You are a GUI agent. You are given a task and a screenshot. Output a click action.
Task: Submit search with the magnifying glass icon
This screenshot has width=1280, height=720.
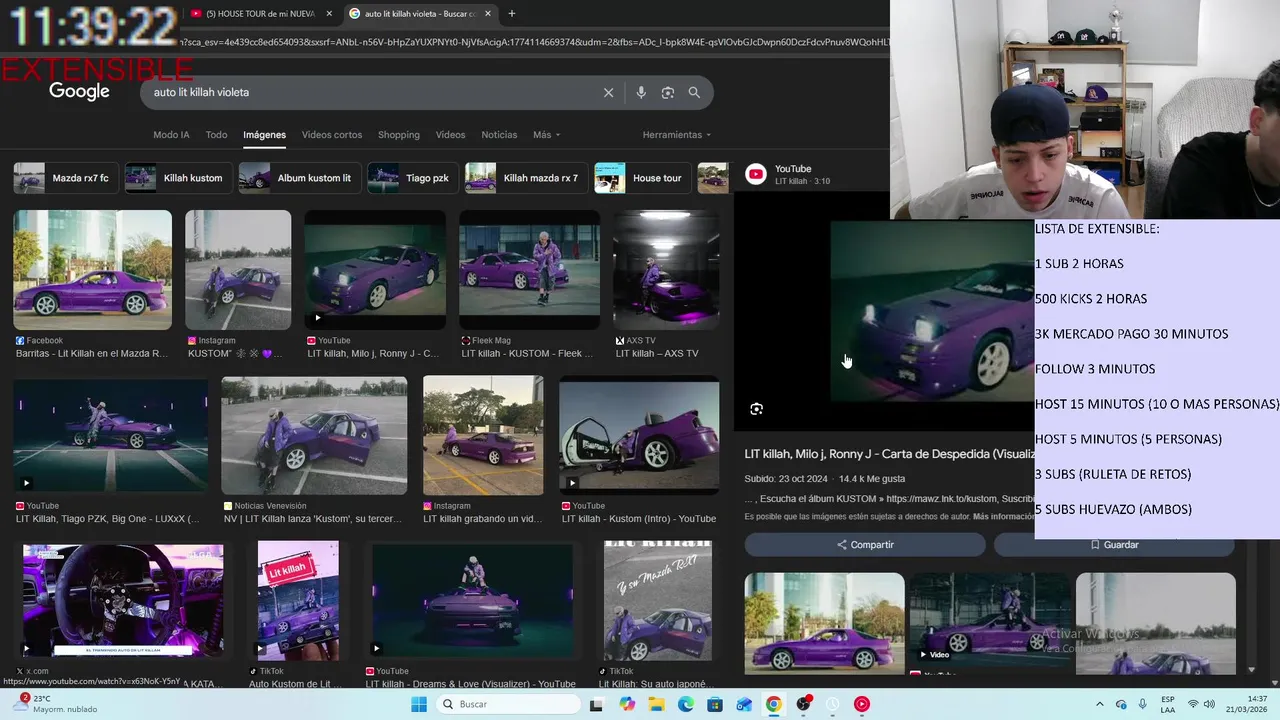[694, 92]
